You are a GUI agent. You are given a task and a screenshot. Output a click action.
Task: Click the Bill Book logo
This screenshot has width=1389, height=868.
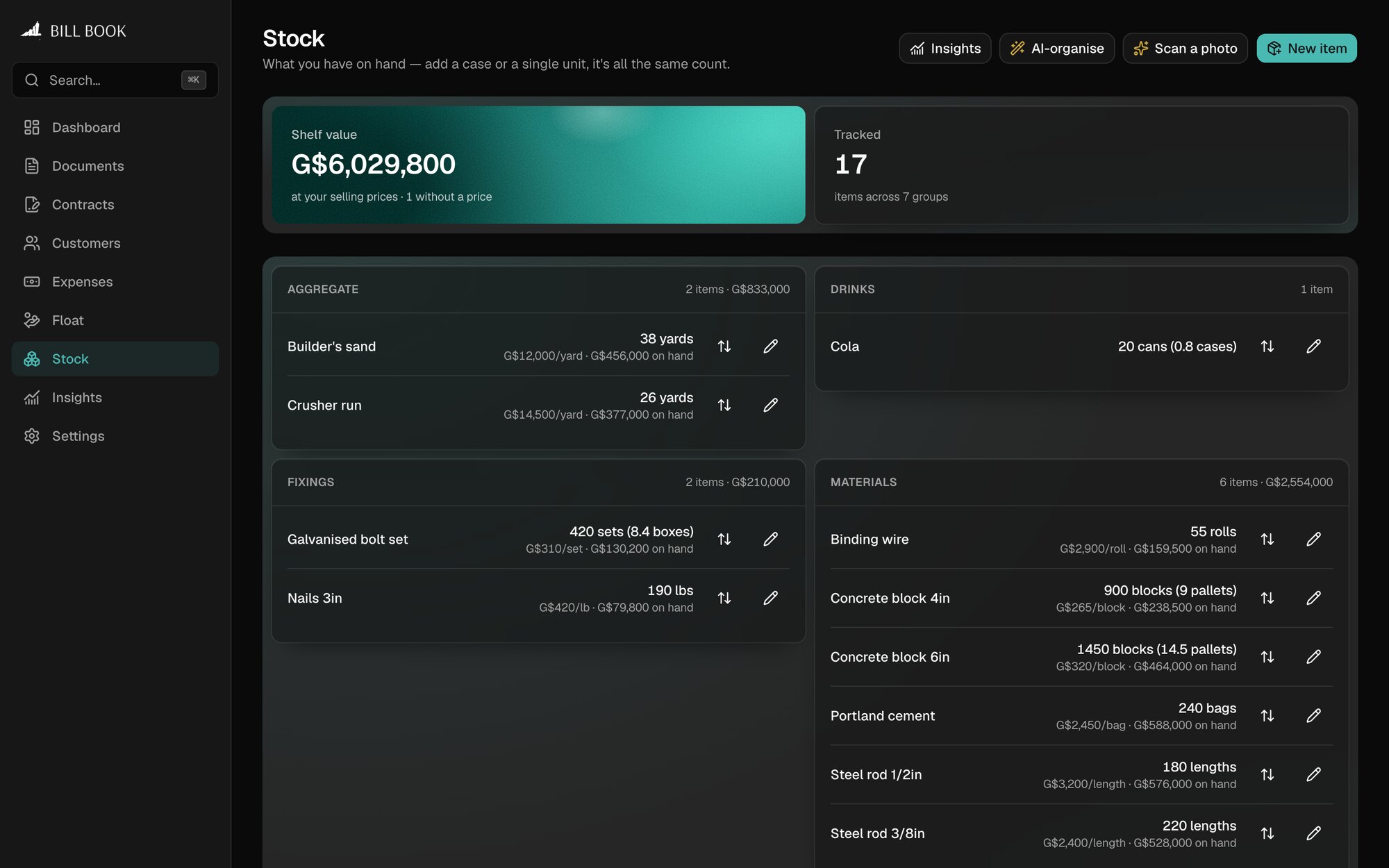[x=74, y=31]
